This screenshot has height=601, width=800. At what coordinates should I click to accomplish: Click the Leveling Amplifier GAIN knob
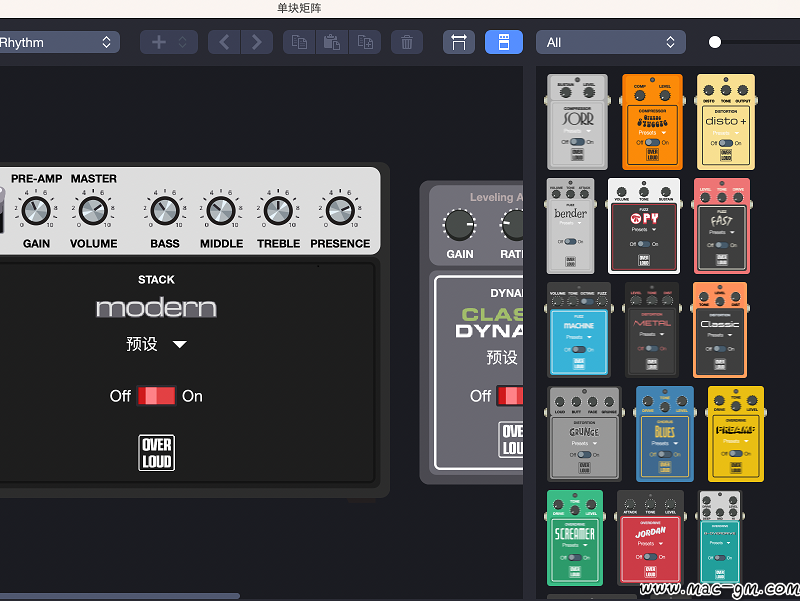coord(459,224)
